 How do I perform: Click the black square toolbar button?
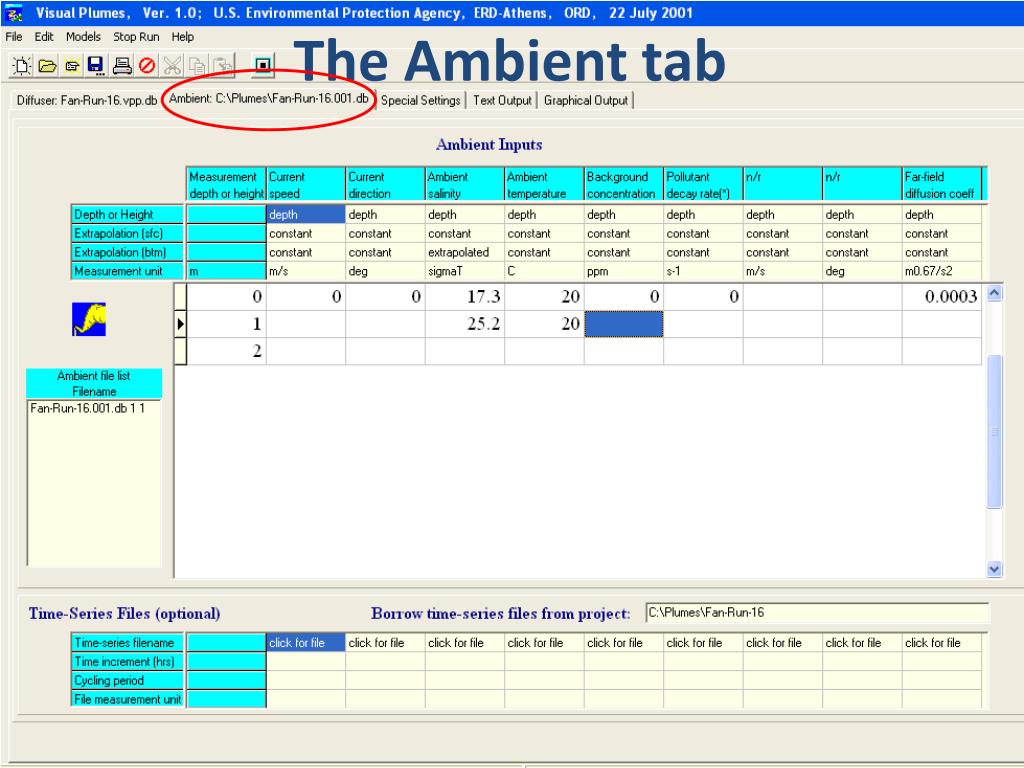[x=263, y=65]
